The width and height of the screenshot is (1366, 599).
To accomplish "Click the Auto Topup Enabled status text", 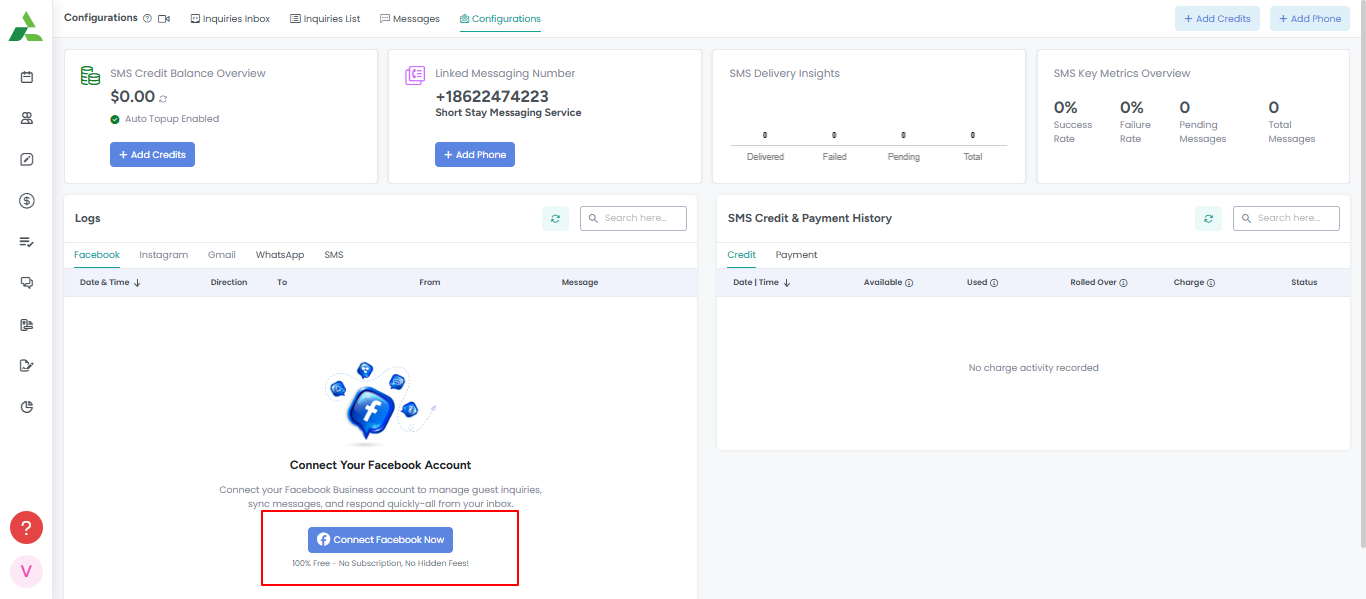I will pyautogui.click(x=172, y=119).
